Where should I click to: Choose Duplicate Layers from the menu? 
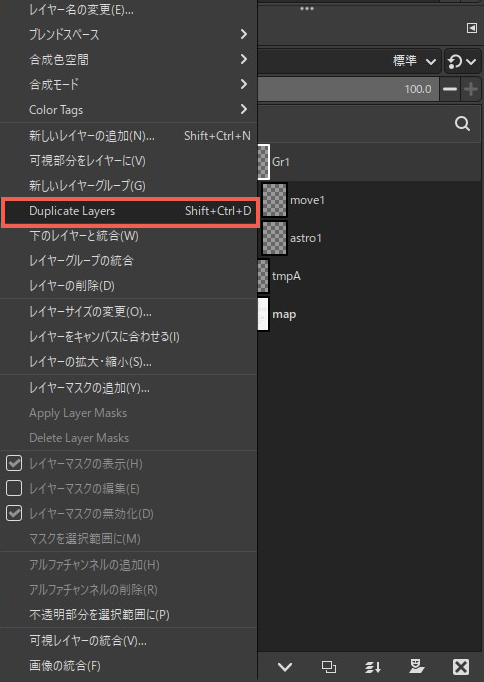click(130, 211)
